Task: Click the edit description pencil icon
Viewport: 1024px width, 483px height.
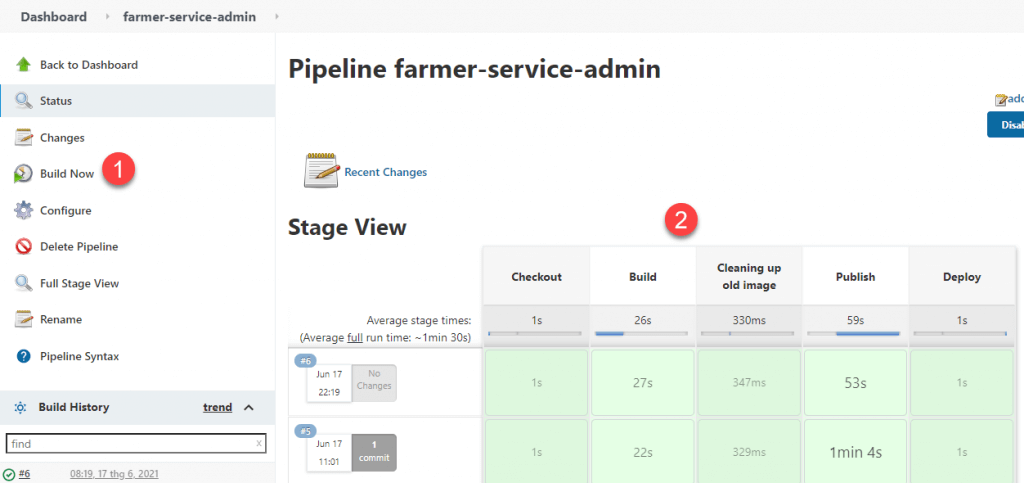Action: pyautogui.click(x=1000, y=100)
